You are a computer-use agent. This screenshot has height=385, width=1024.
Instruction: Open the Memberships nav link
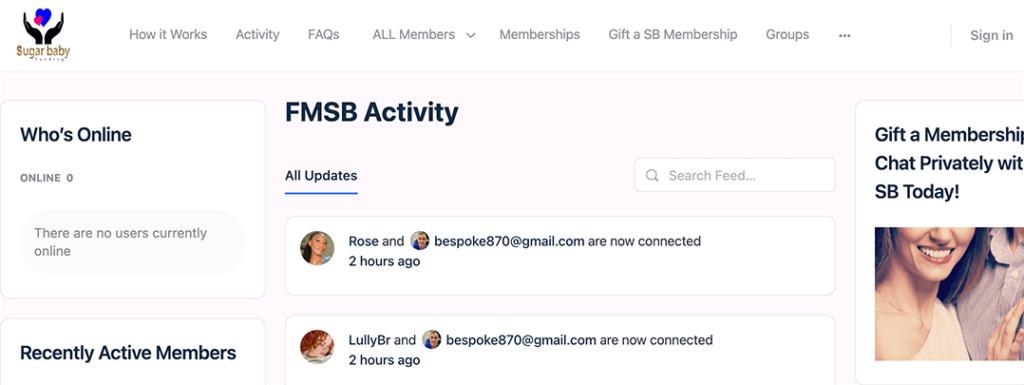coord(539,35)
